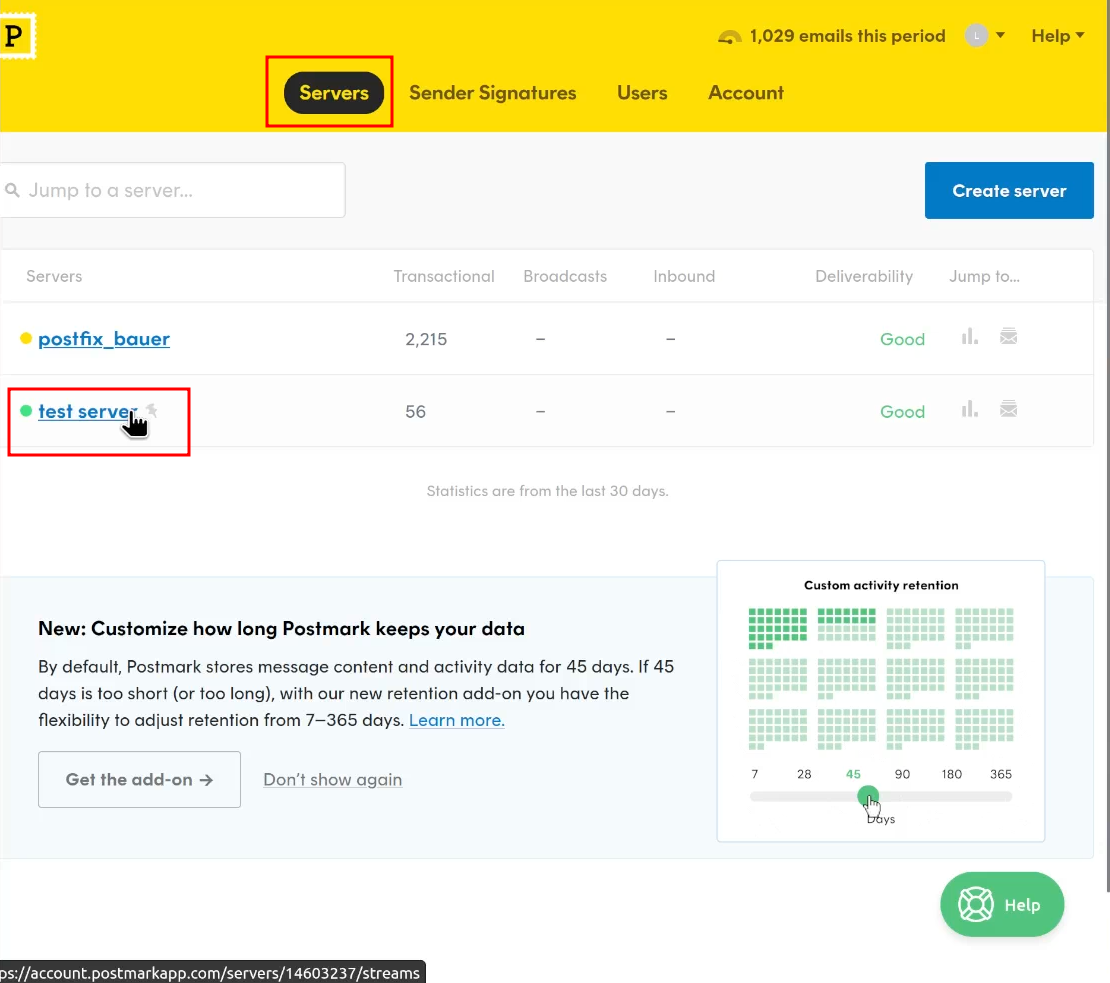This screenshot has width=1110, height=983.
Task: View statistics chart icon for test server
Action: pyautogui.click(x=970, y=409)
